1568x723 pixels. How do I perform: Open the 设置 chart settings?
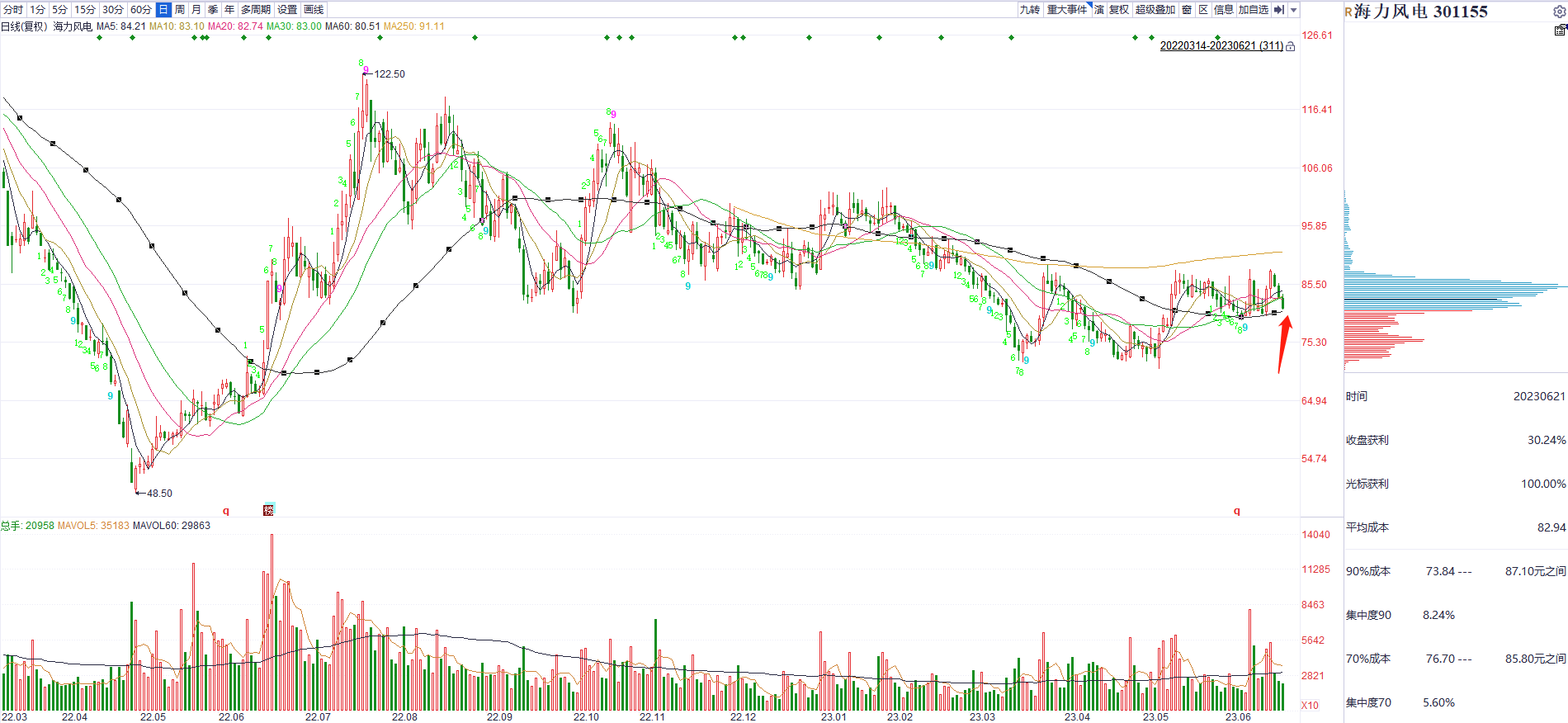tap(287, 10)
